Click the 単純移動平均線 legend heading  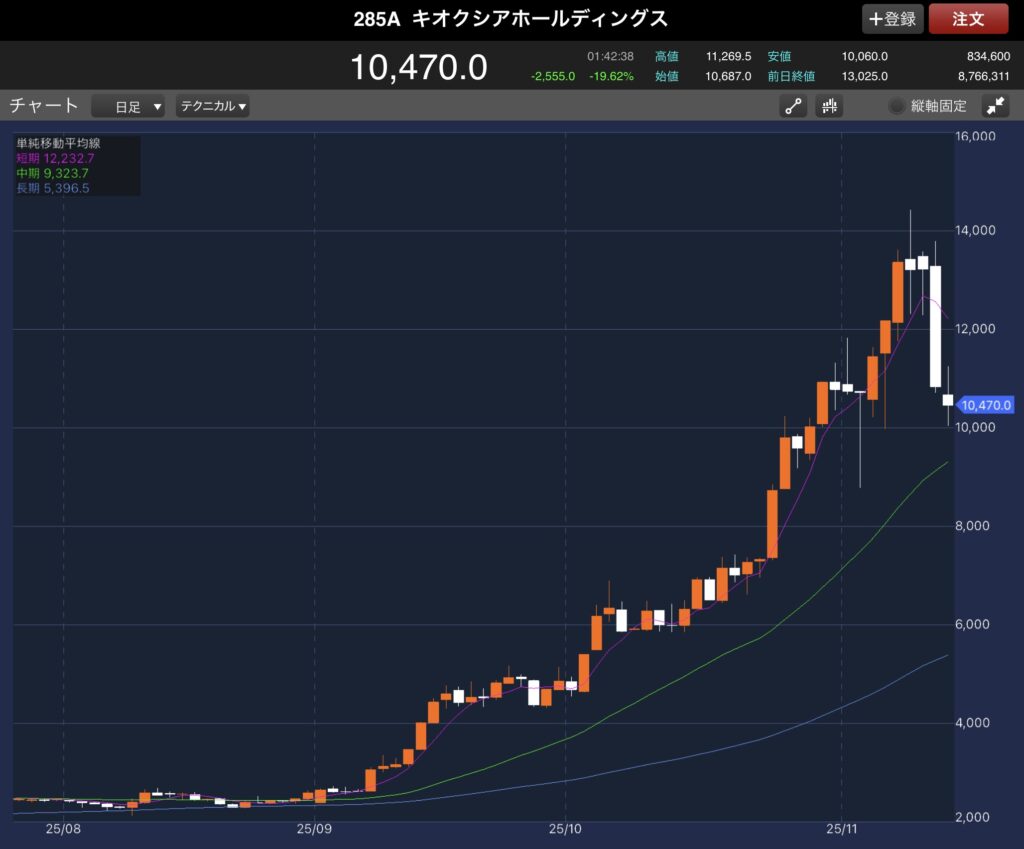coord(58,143)
